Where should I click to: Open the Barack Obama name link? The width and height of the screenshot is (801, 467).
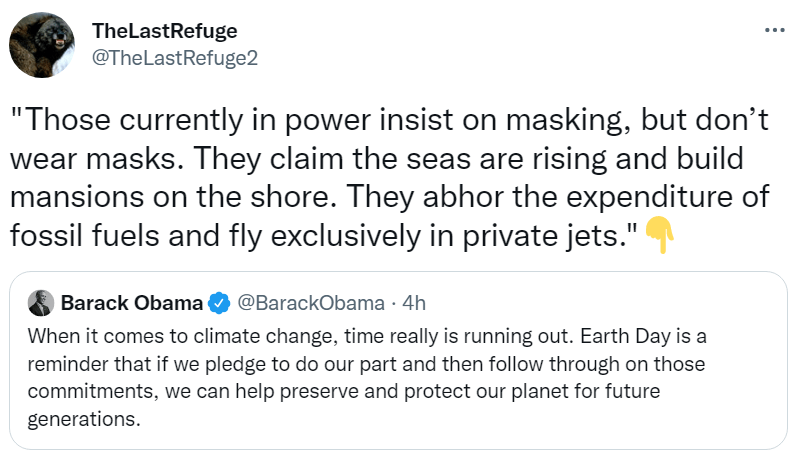click(131, 302)
